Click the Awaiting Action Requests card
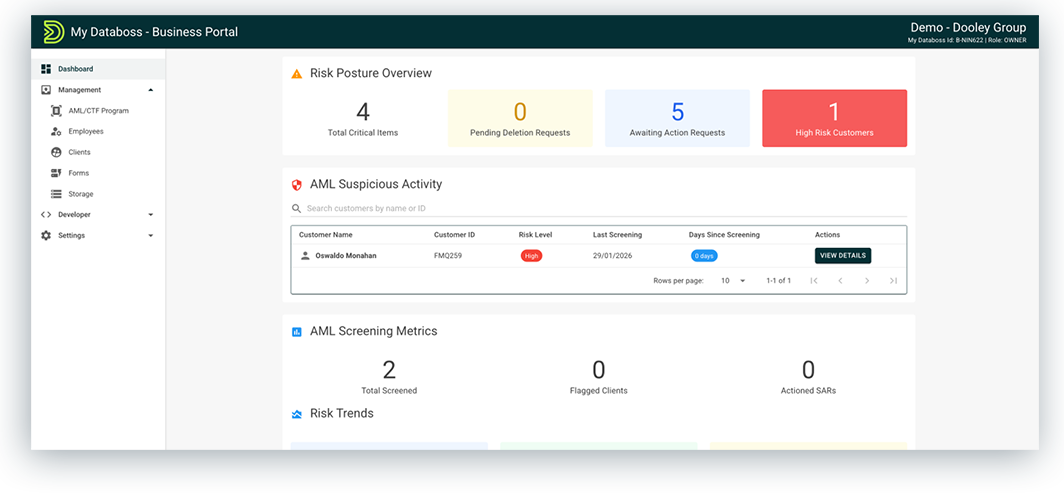Screen dimensions: 1064x498 [677, 118]
